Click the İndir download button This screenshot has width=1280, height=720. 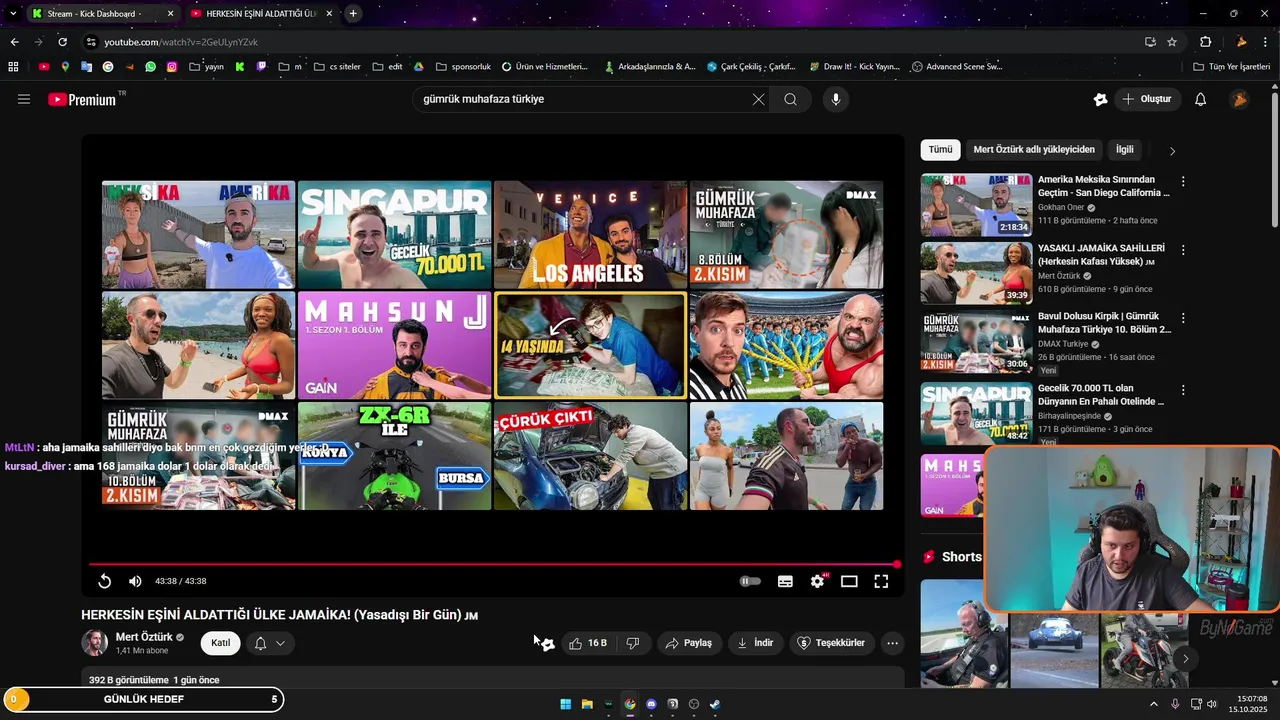pos(755,643)
